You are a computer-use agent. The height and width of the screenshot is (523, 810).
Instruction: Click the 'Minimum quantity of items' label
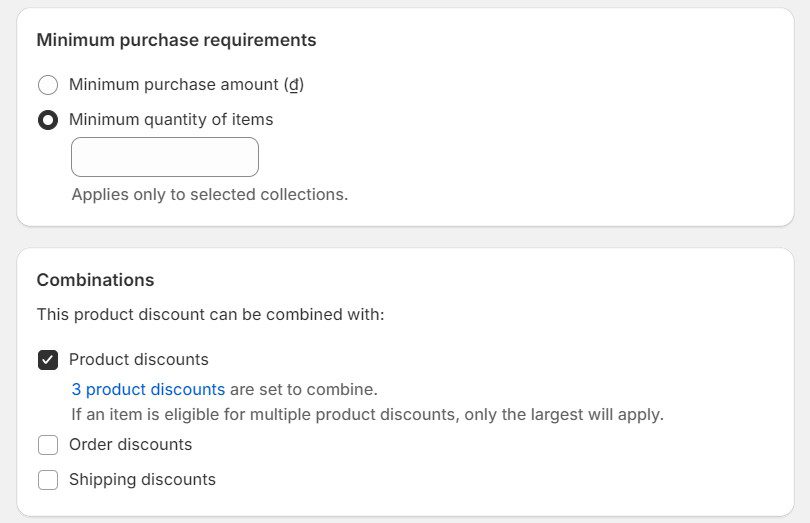click(170, 120)
